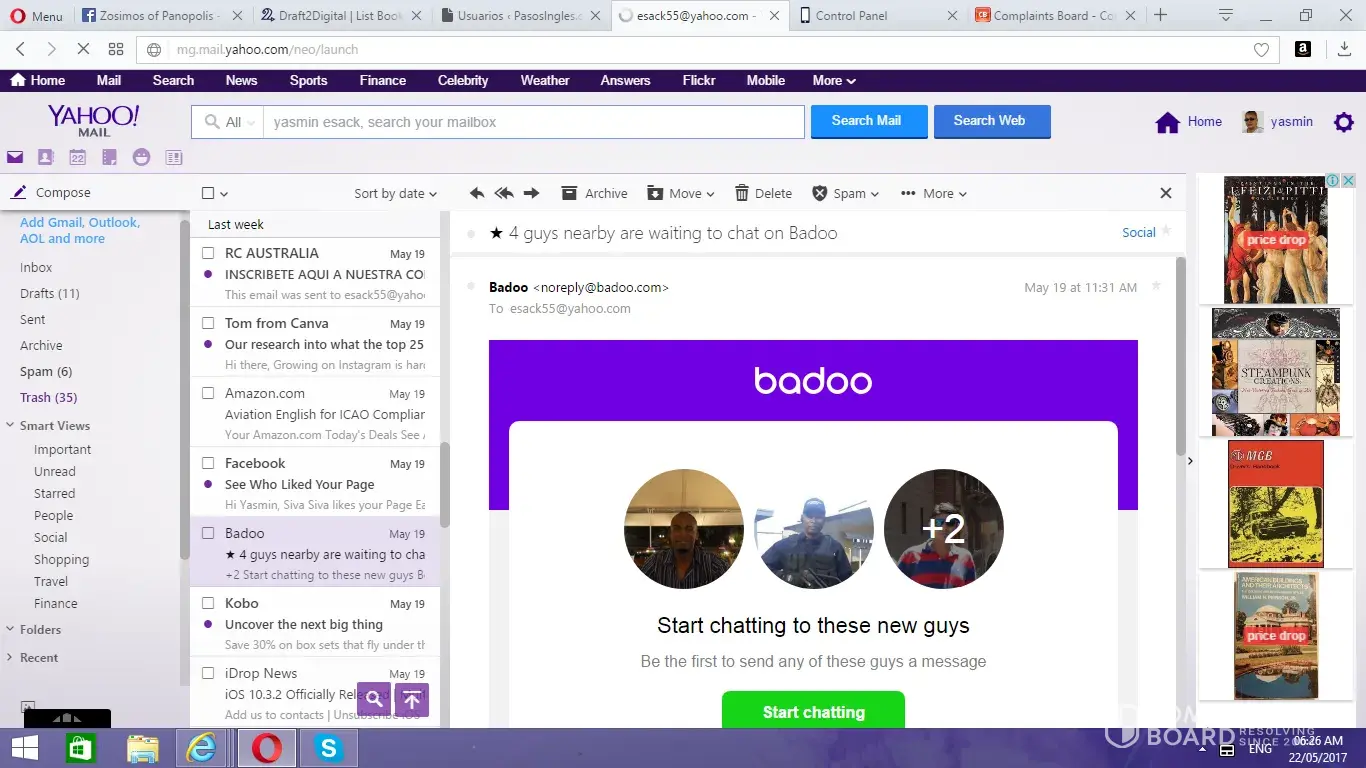Click the Amazon extension icon
This screenshot has width=1366, height=768.
(1302, 49)
